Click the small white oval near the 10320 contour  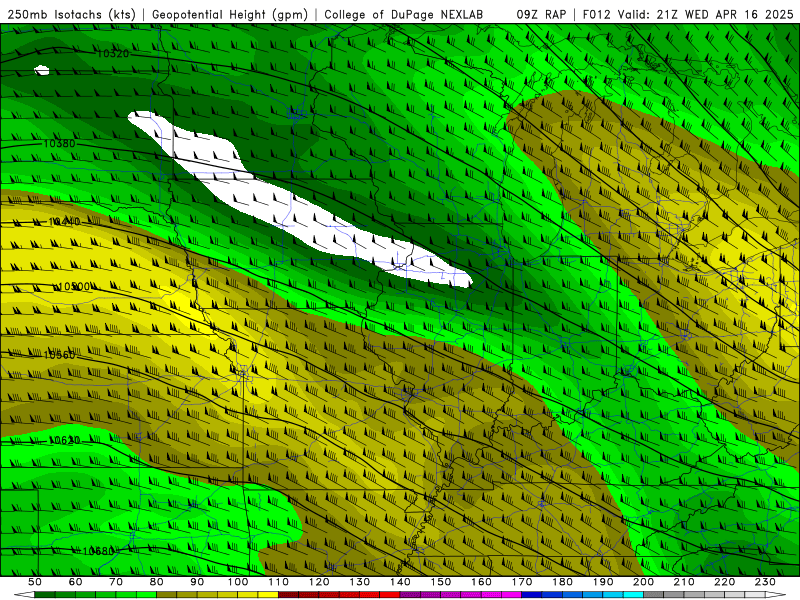(x=42, y=70)
